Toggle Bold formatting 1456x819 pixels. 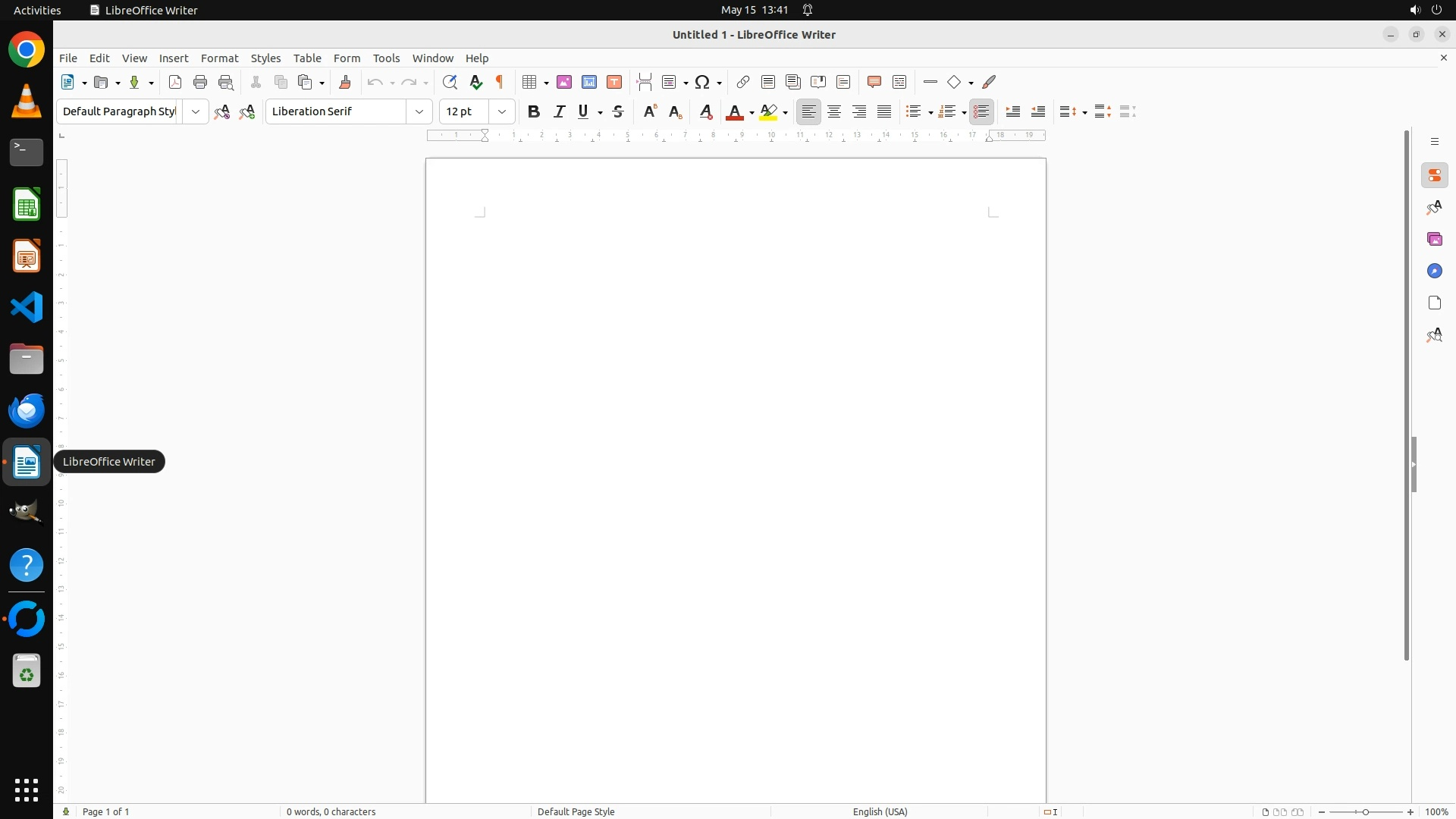[534, 112]
